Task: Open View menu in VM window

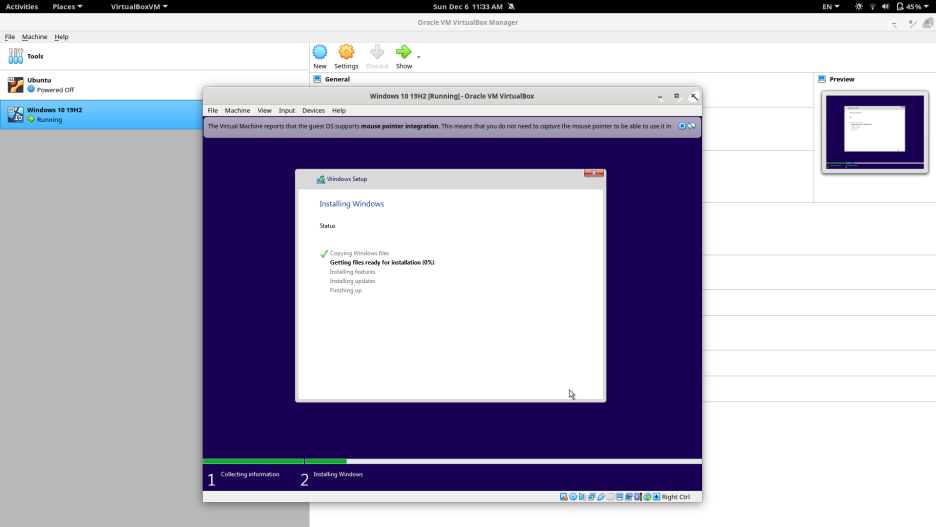Action: click(x=264, y=110)
